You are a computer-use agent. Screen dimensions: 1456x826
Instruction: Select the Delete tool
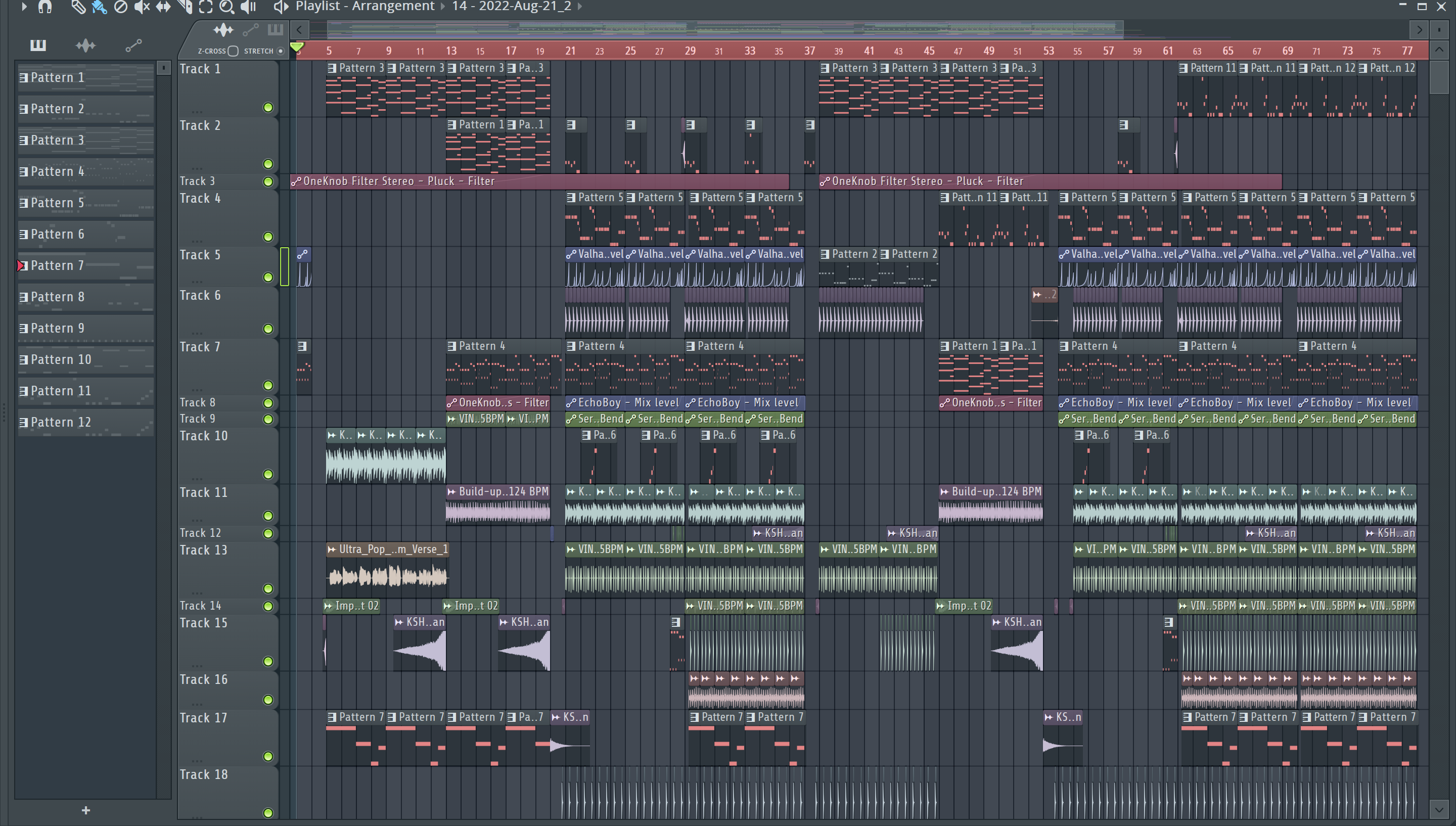(120, 7)
